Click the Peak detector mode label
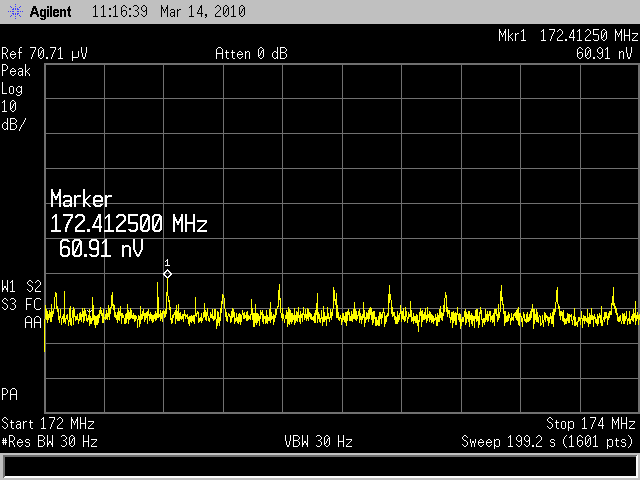640x480 pixels. pyautogui.click(x=17, y=71)
